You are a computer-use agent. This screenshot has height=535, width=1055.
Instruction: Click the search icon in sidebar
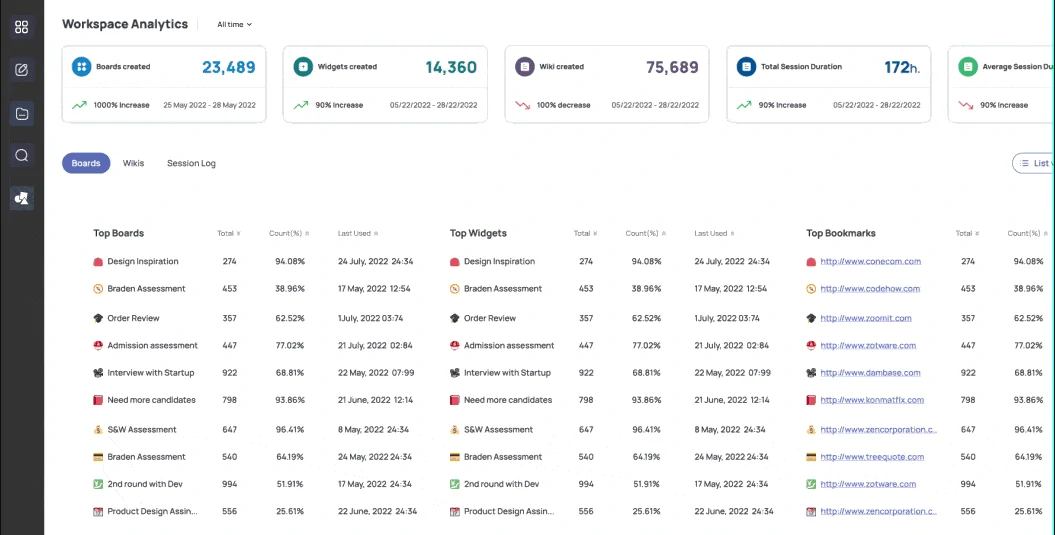click(22, 155)
